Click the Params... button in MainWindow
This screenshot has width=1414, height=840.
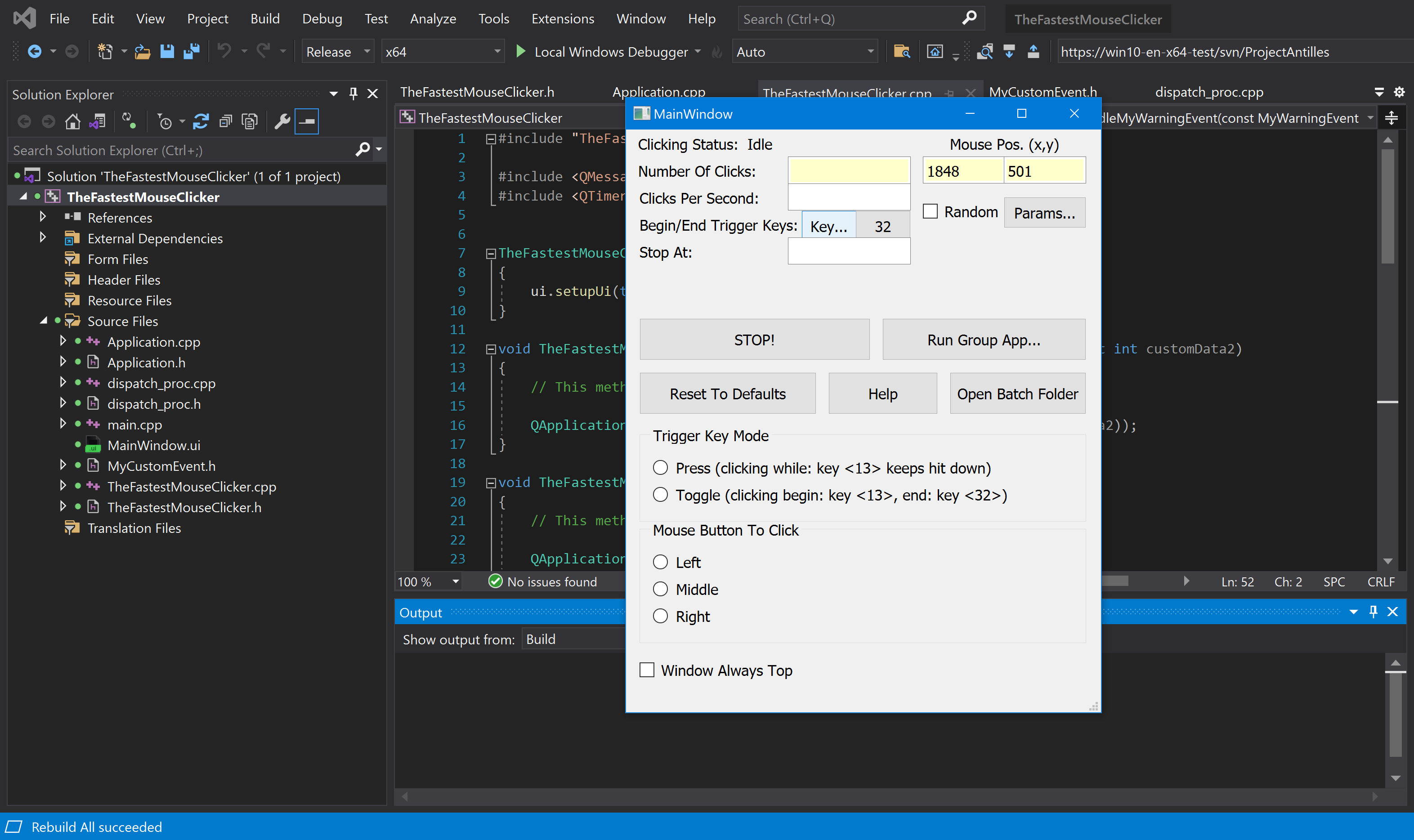[x=1044, y=212]
